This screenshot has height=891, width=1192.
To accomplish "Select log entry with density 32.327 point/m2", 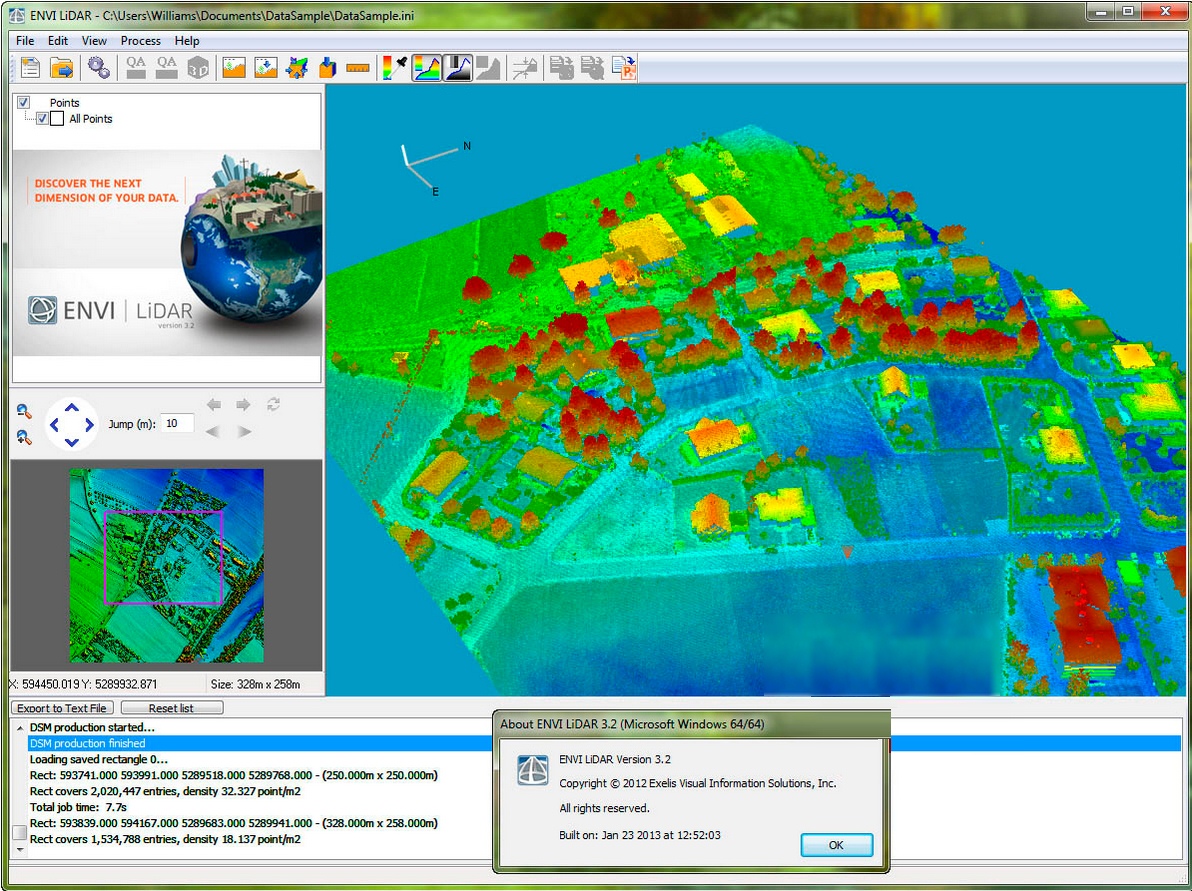I will point(165,791).
